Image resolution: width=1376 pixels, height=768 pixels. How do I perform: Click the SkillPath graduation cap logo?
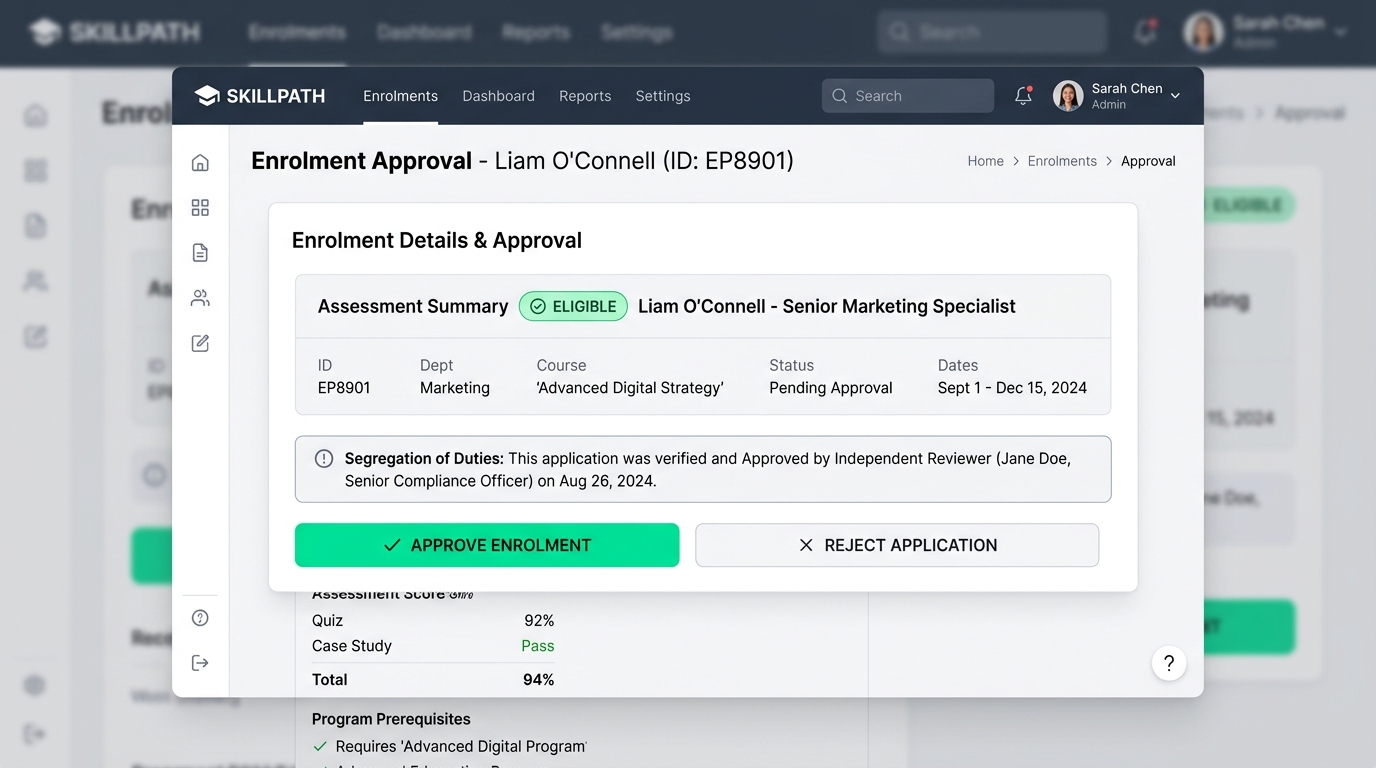[207, 96]
